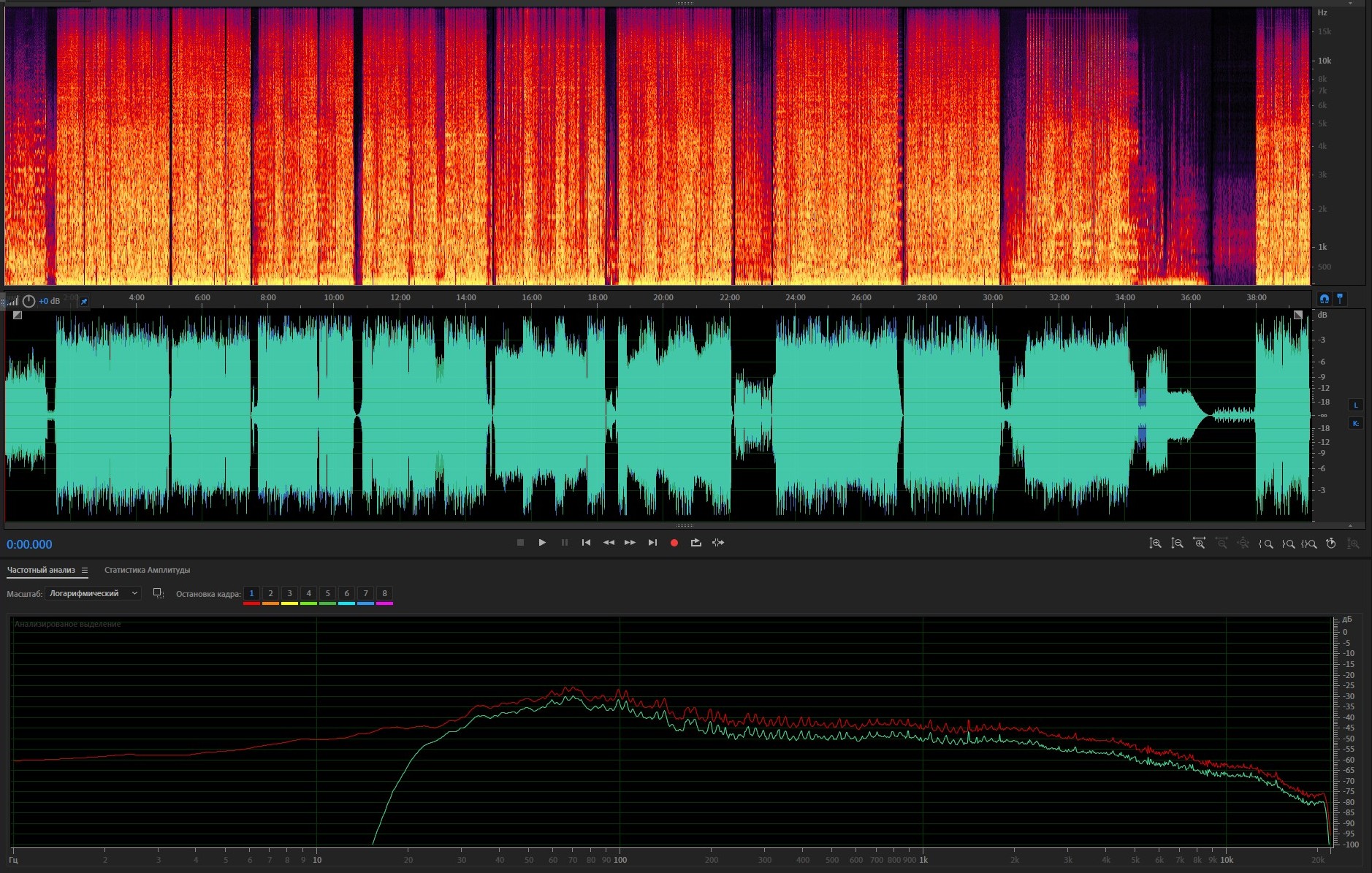Click hold frame button 8
1372x873 pixels.
pos(384,593)
